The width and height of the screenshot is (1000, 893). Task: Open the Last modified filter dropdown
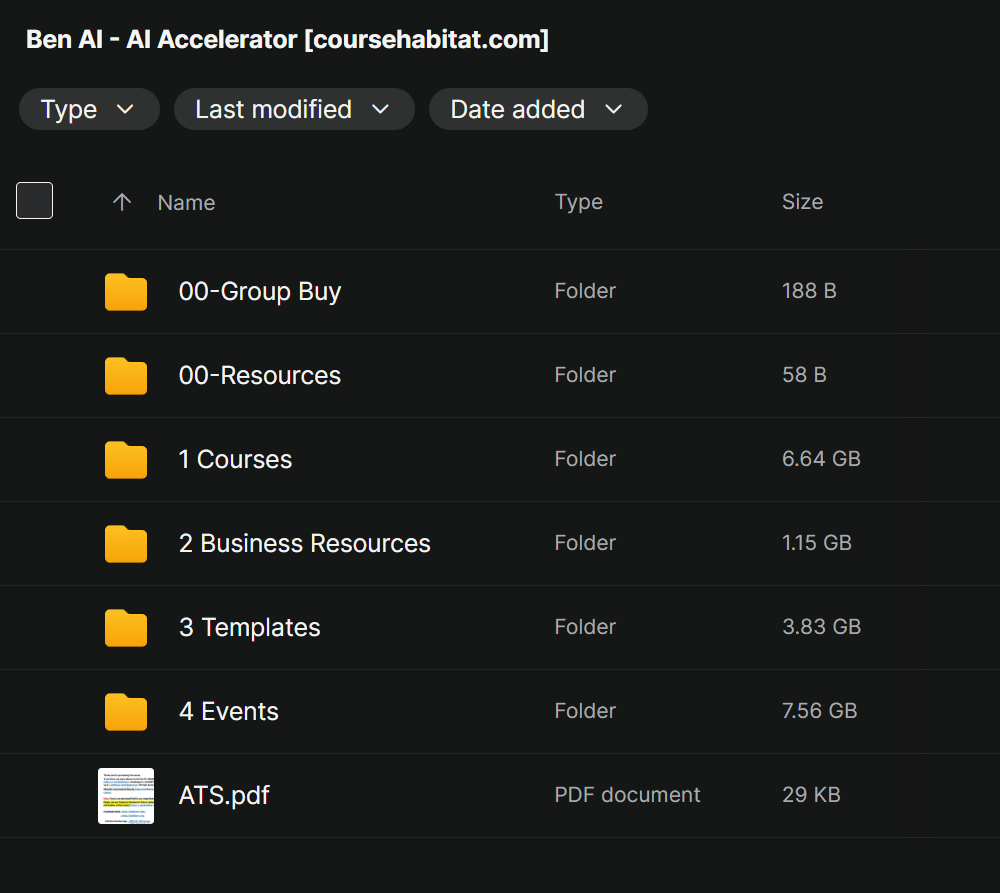(293, 109)
